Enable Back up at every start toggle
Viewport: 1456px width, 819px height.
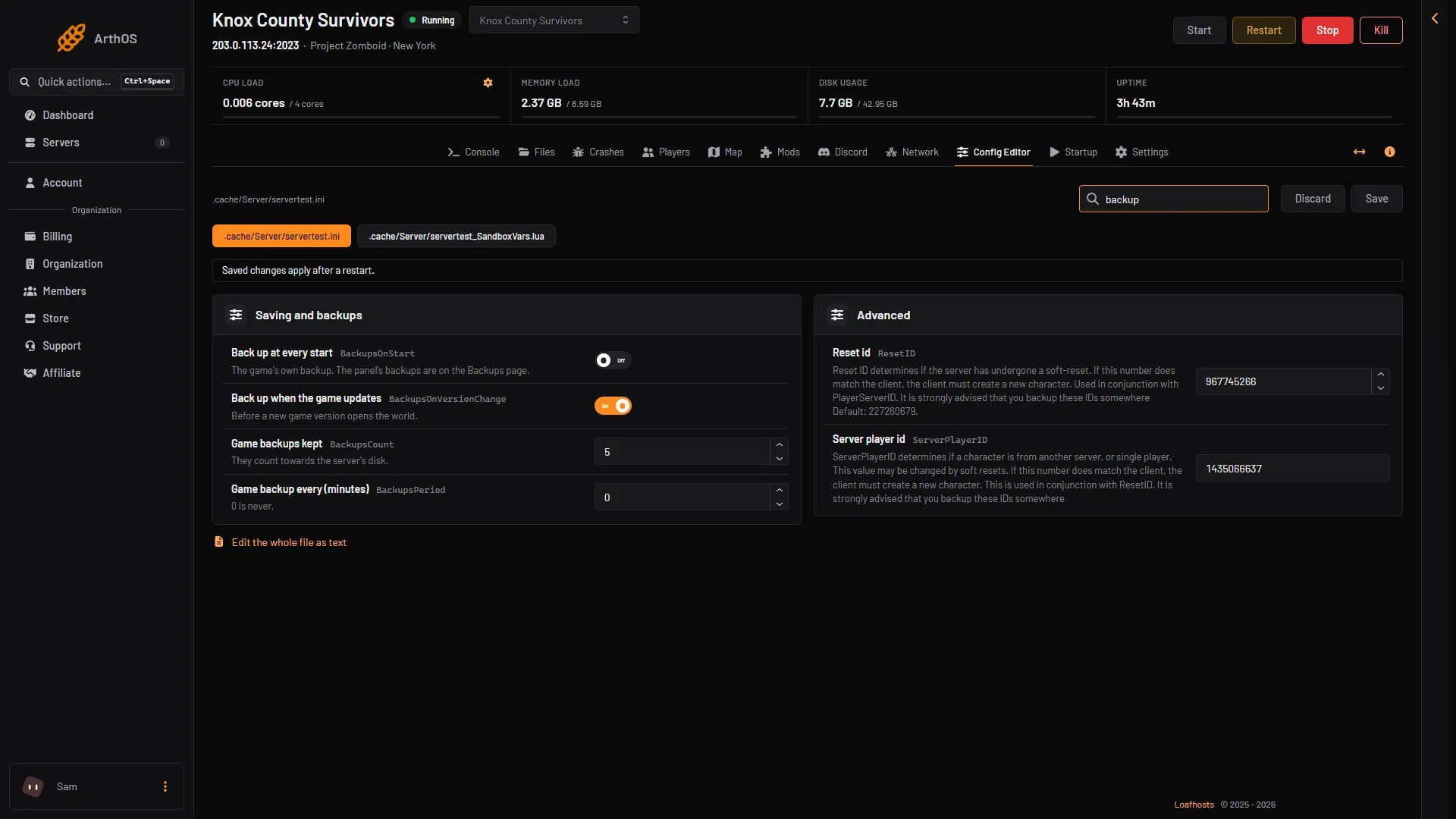pos(613,360)
